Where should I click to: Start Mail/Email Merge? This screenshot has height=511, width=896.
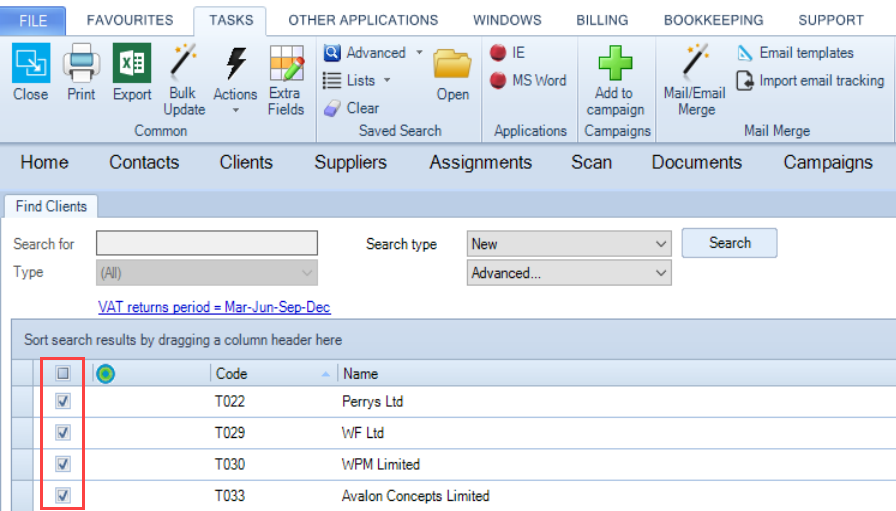pos(695,62)
